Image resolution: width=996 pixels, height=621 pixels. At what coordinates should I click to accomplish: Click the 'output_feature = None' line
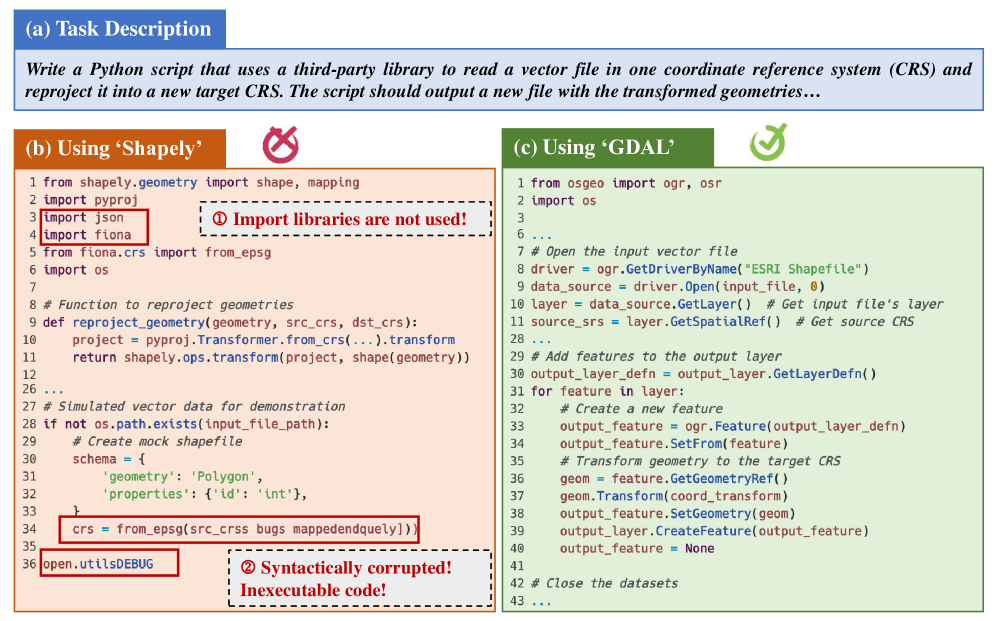[637, 549]
